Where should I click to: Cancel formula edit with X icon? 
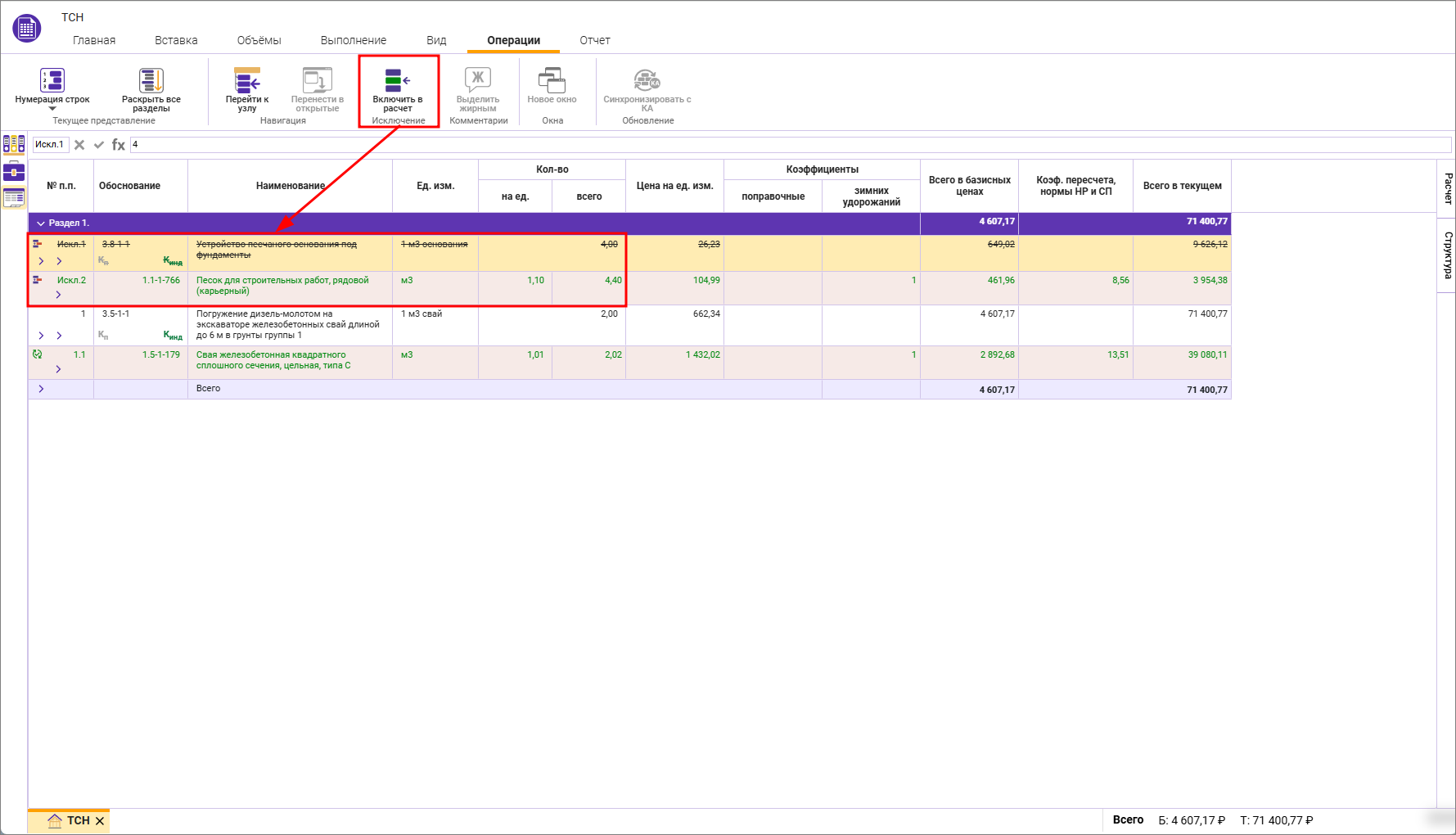coord(79,145)
